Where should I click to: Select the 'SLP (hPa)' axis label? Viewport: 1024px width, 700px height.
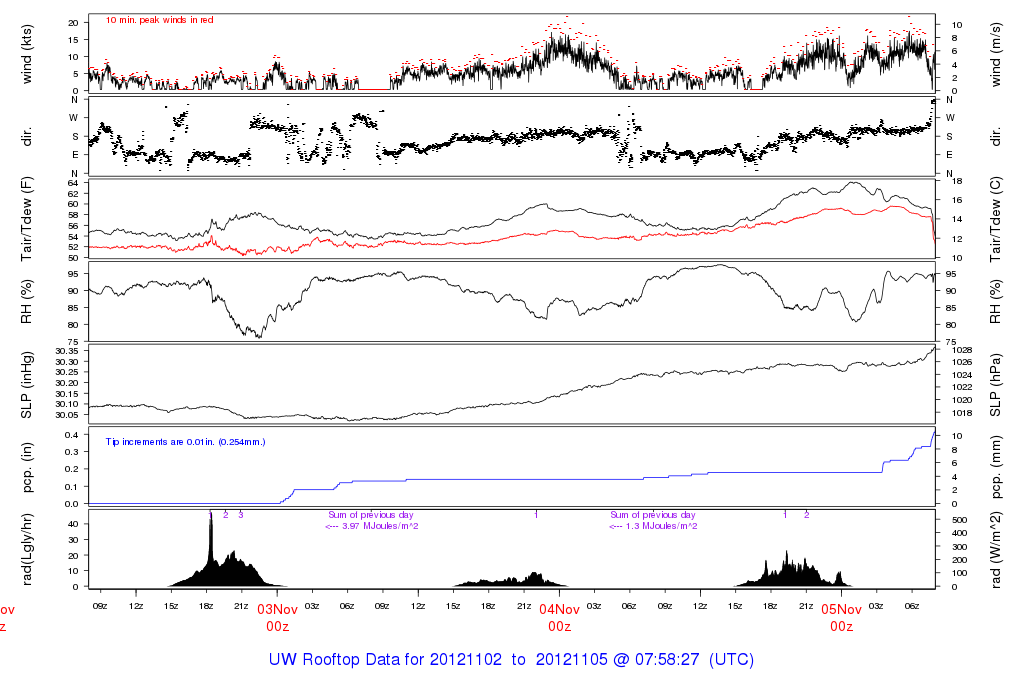tap(995, 385)
